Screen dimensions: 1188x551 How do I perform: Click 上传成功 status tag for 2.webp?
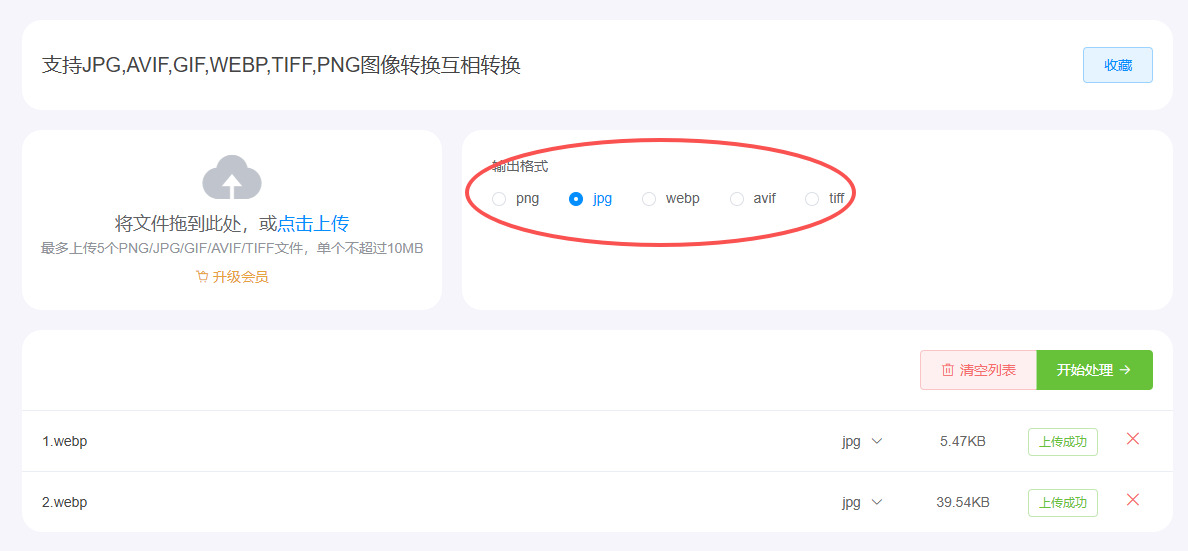(x=1062, y=502)
